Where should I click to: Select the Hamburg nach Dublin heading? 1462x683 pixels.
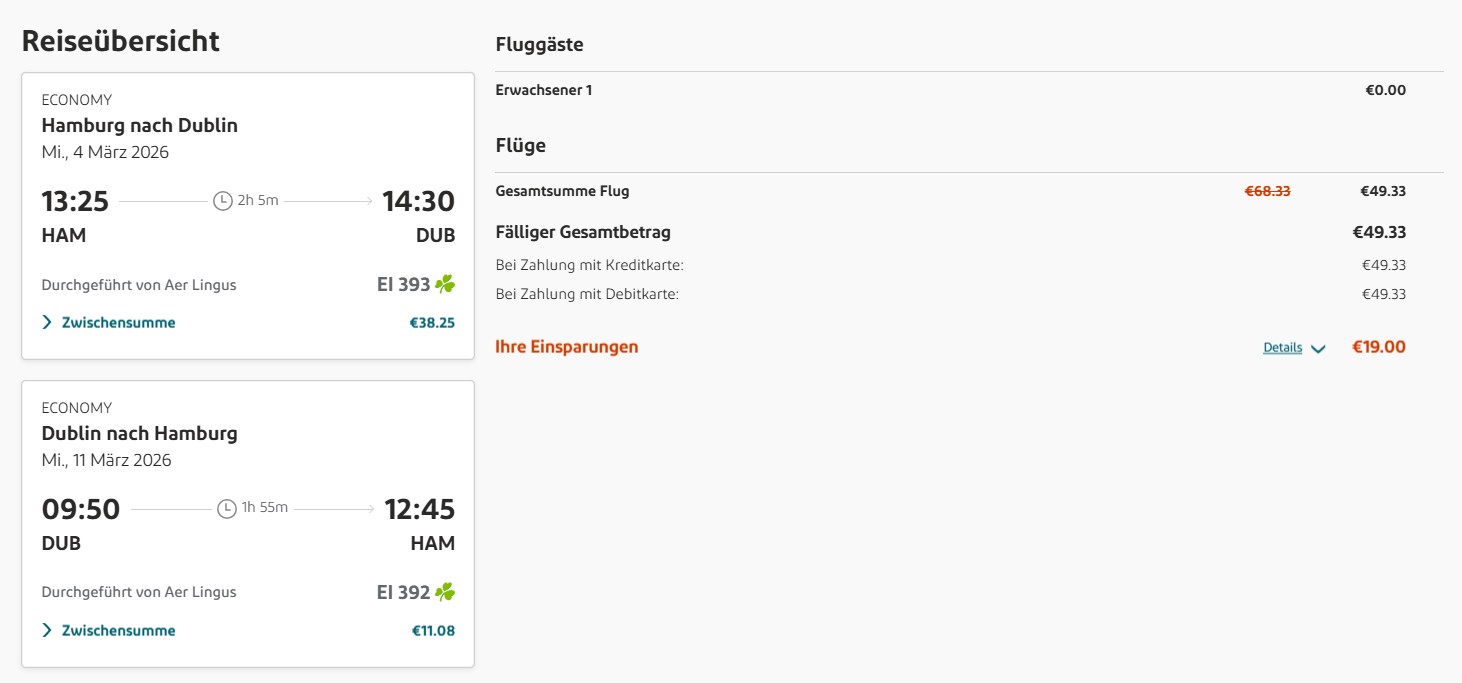[x=139, y=126]
